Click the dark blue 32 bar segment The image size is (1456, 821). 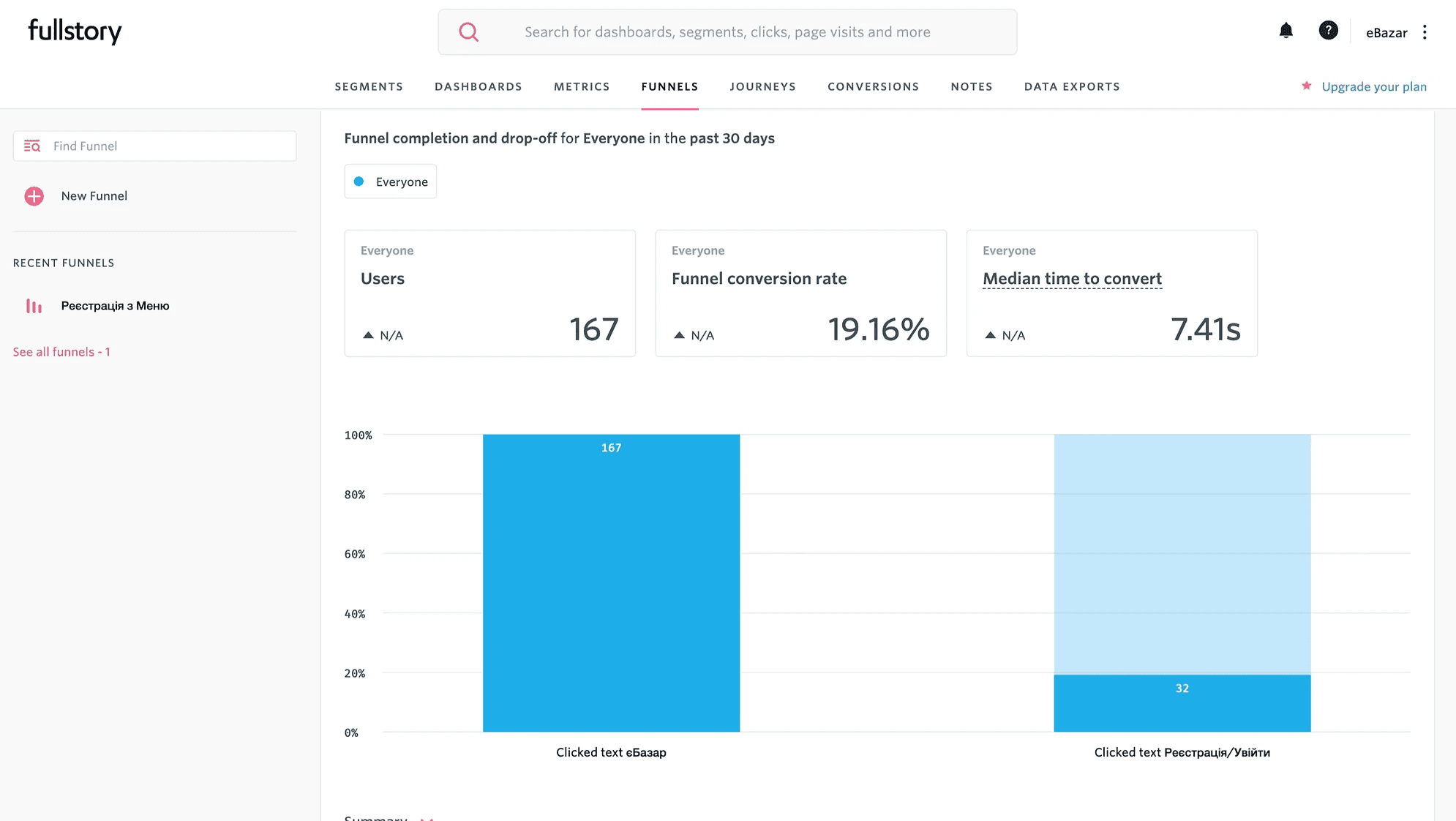(x=1182, y=703)
